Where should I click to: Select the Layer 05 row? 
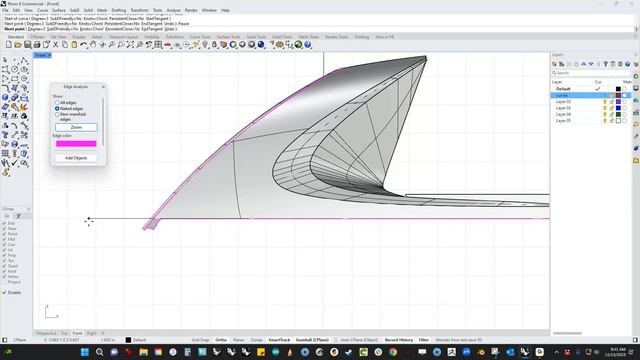click(591, 121)
